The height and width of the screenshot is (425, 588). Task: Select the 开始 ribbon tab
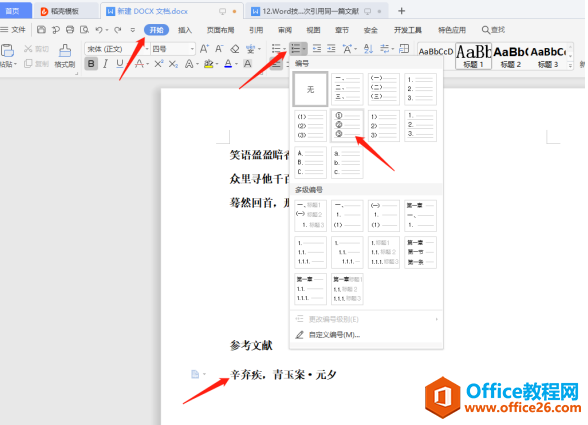(156, 30)
